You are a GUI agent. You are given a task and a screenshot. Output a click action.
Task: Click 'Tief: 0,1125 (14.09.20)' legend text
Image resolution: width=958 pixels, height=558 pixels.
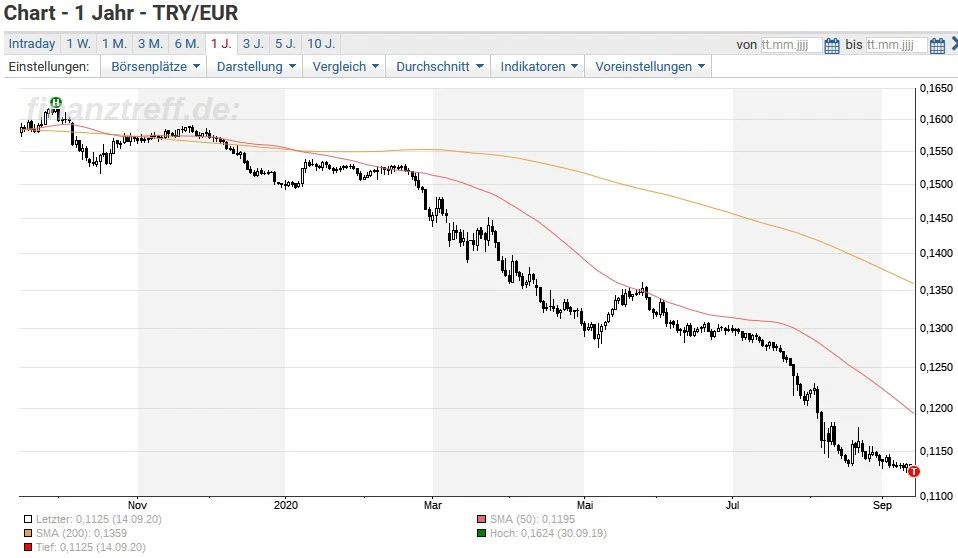[x=91, y=548]
